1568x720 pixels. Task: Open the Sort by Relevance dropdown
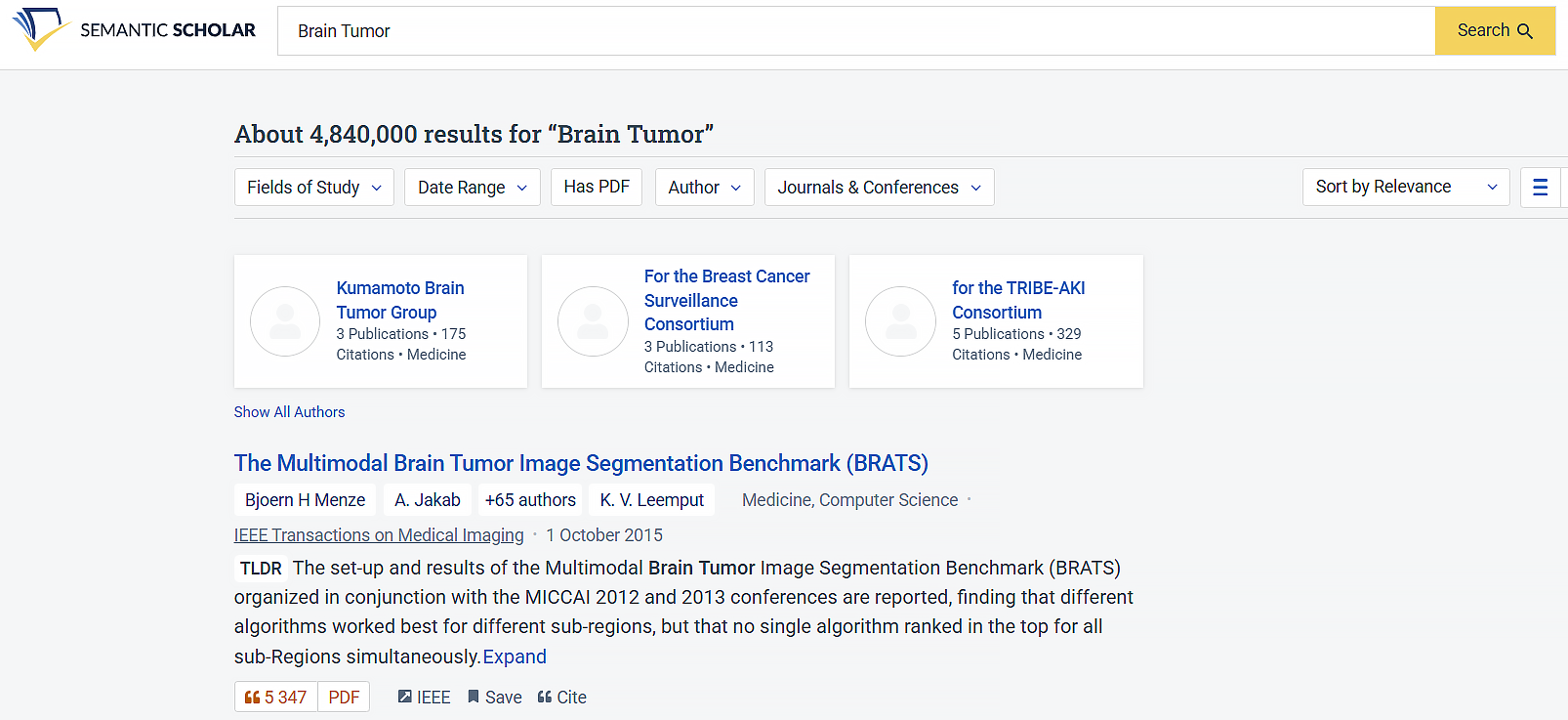click(1405, 188)
